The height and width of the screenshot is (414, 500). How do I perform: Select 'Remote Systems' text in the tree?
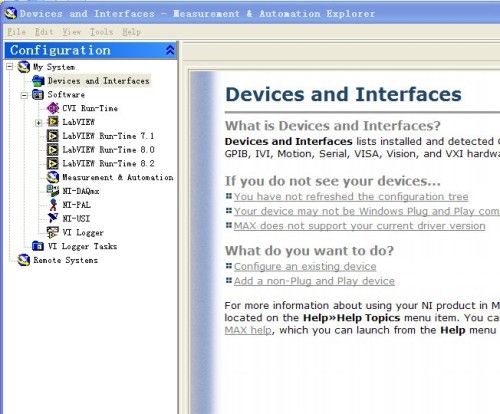point(65,260)
